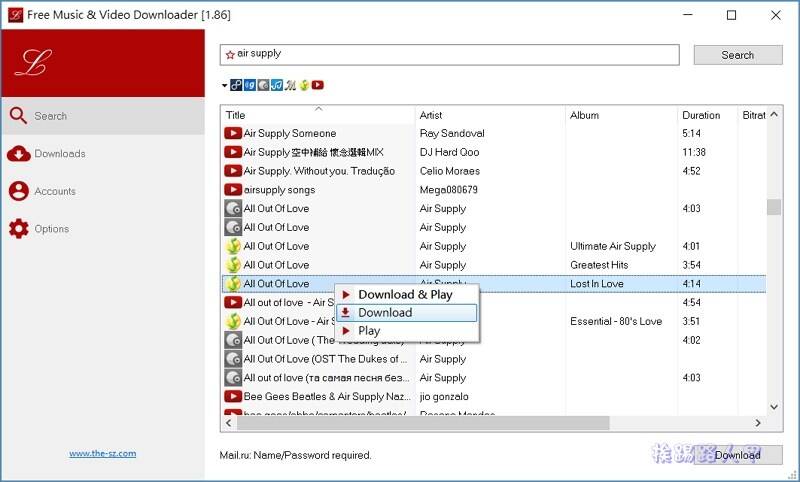The height and width of the screenshot is (482, 800).
Task: Click the YouTube icon on the 4:54 row
Action: pyautogui.click(x=233, y=302)
